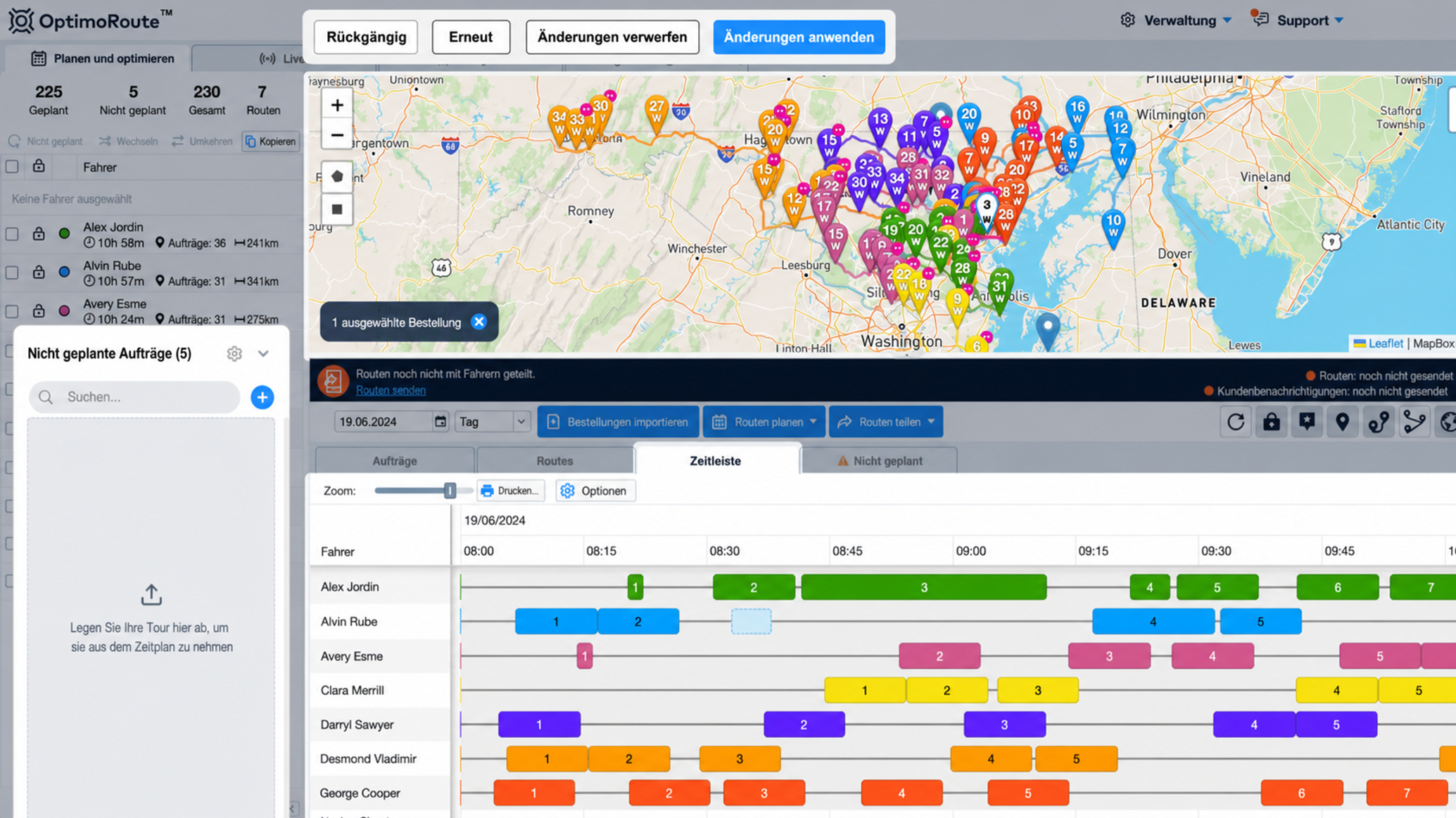The width and height of the screenshot is (1456, 818).
Task: Check the Alvin Rube driver checkbox
Action: [x=12, y=272]
